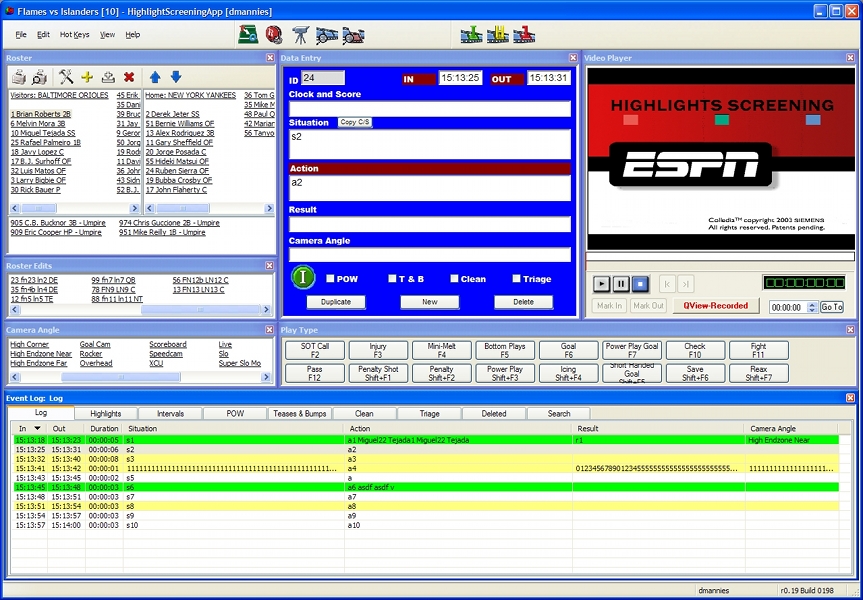Click the red X delete icon in Roster
The image size is (863, 600).
pos(129,77)
